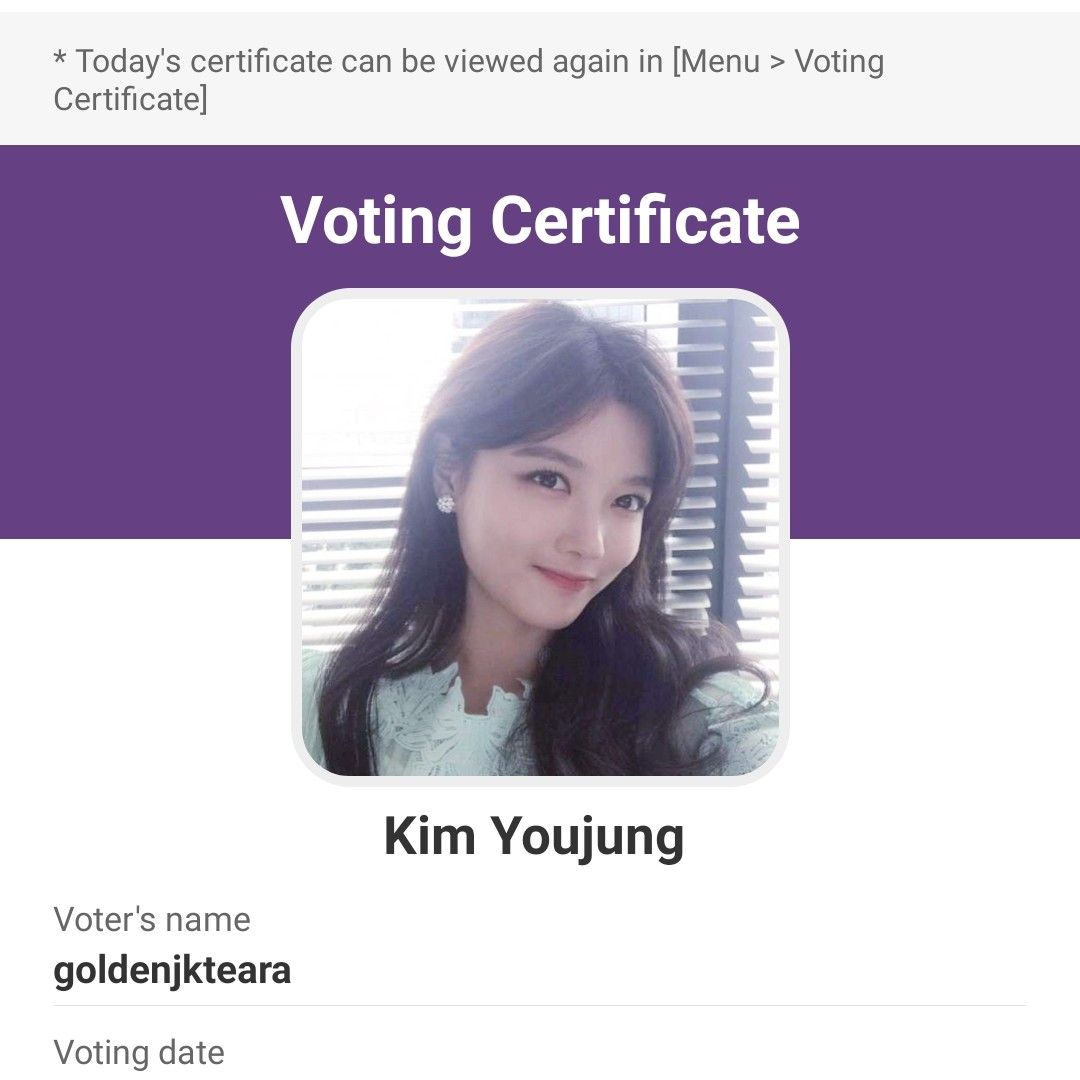The image size is (1080, 1080).
Task: Tap the candidate's photo thumbnail
Action: (540, 537)
